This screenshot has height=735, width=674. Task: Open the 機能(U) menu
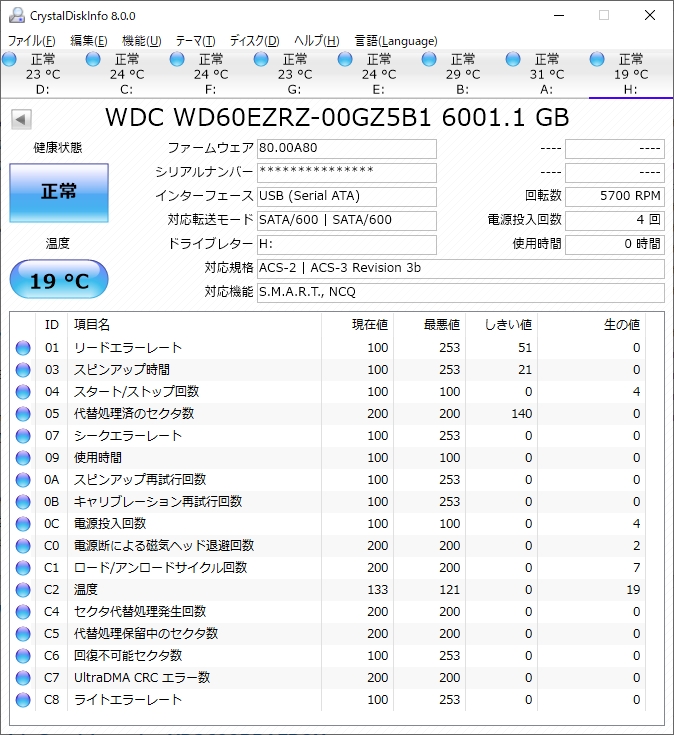142,41
